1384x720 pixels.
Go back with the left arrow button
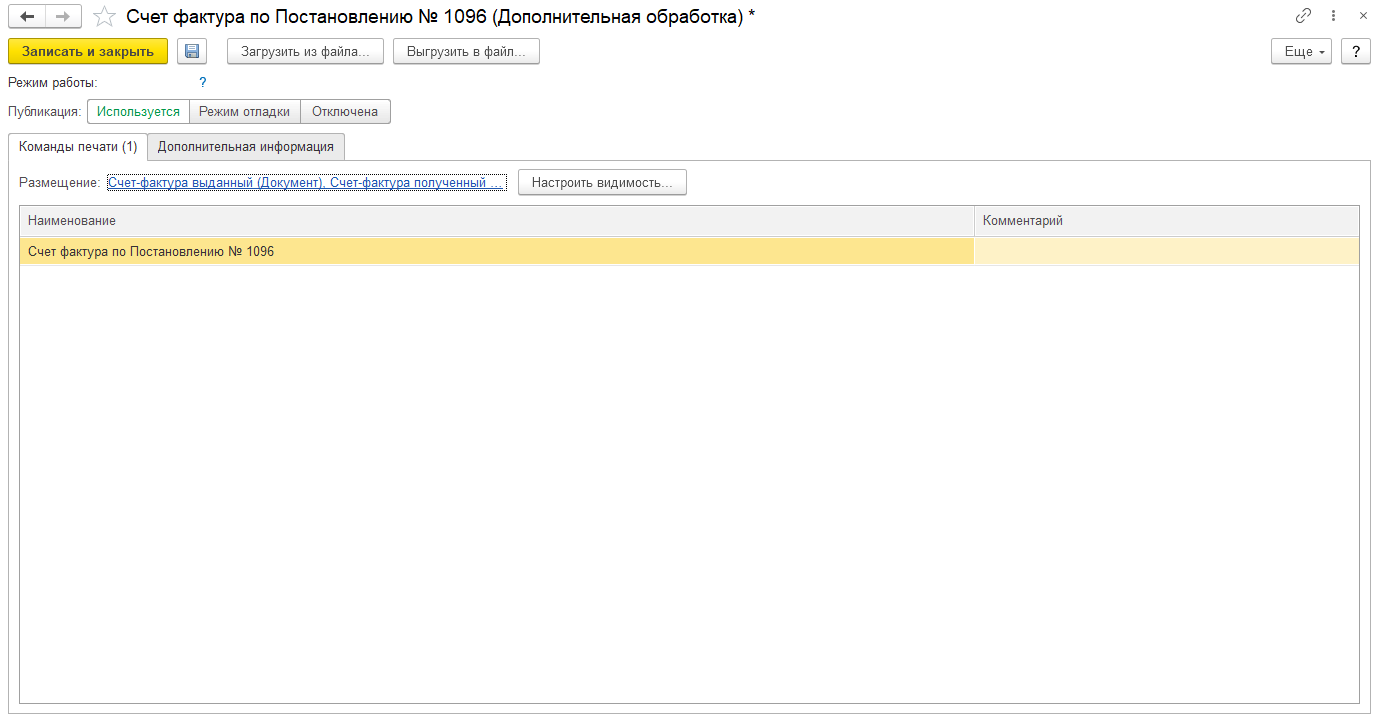(x=27, y=16)
